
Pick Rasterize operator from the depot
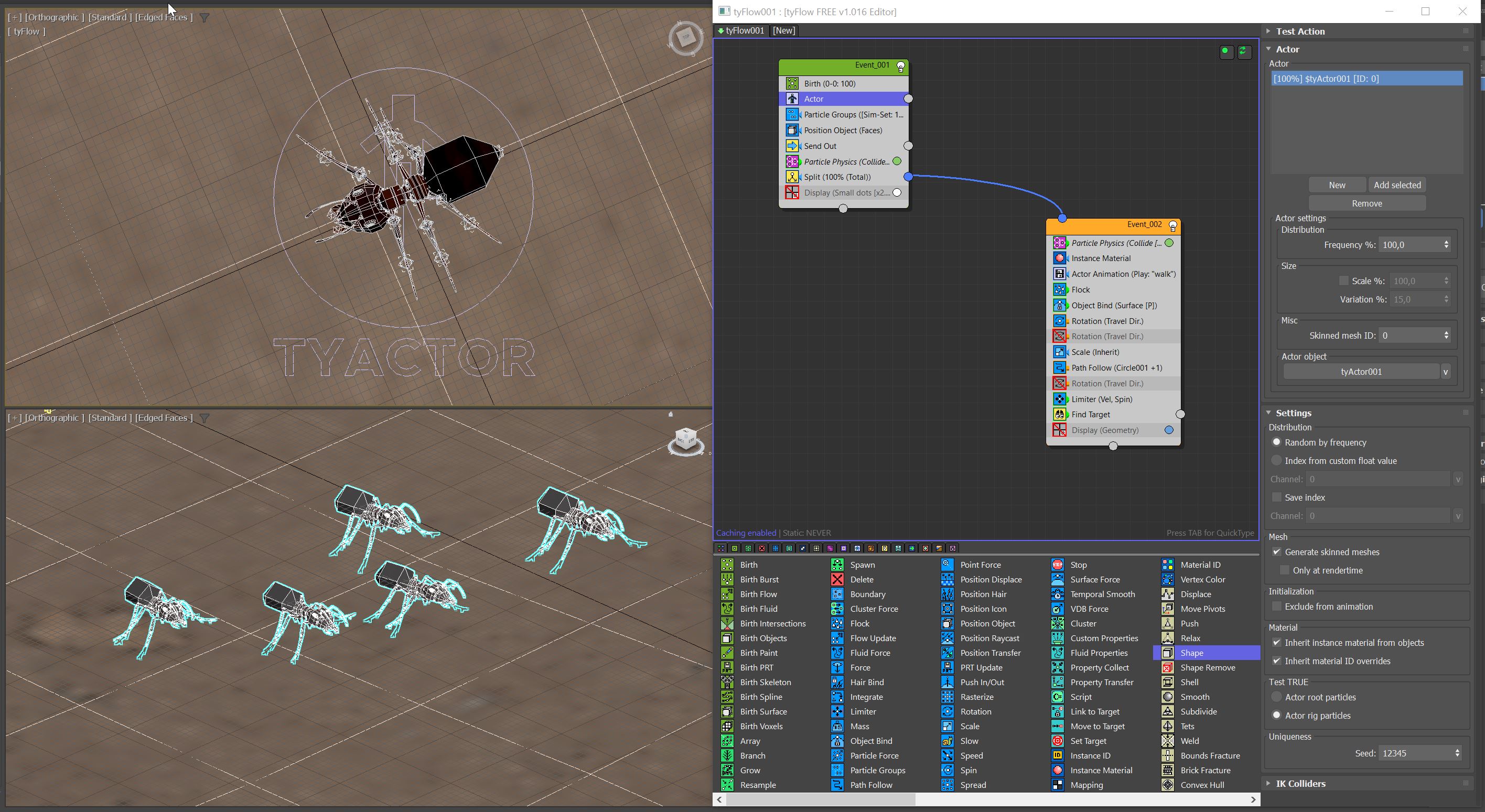pyautogui.click(x=976, y=697)
